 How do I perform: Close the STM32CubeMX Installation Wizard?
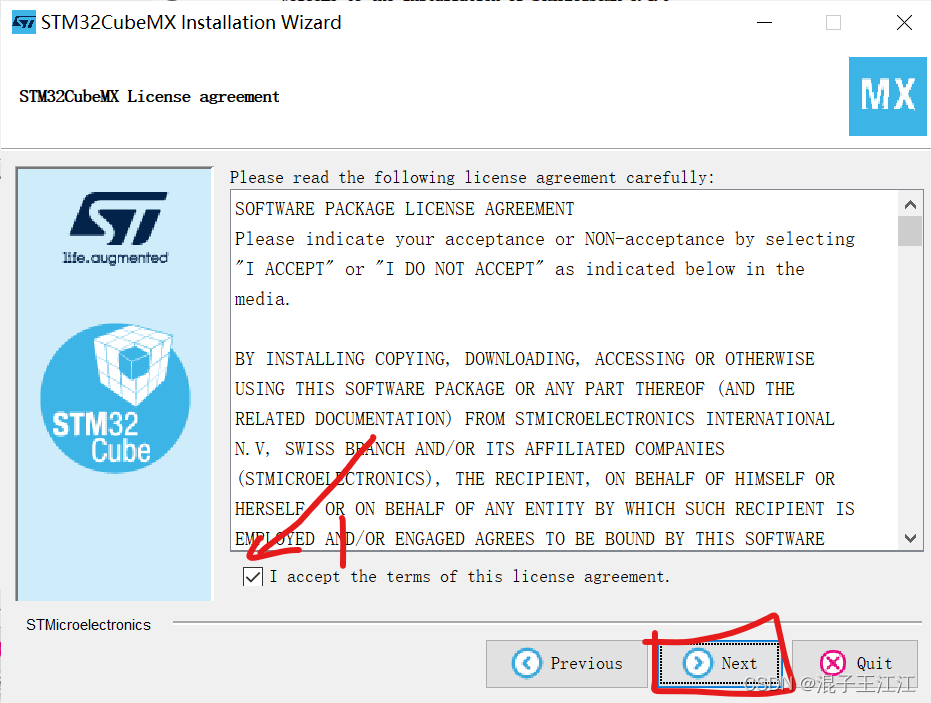[x=904, y=23]
